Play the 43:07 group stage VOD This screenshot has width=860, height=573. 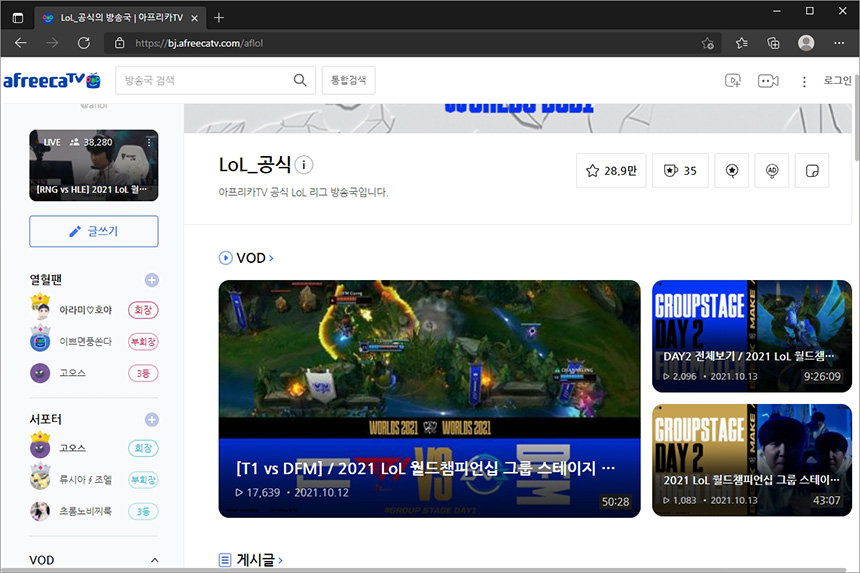click(x=752, y=460)
